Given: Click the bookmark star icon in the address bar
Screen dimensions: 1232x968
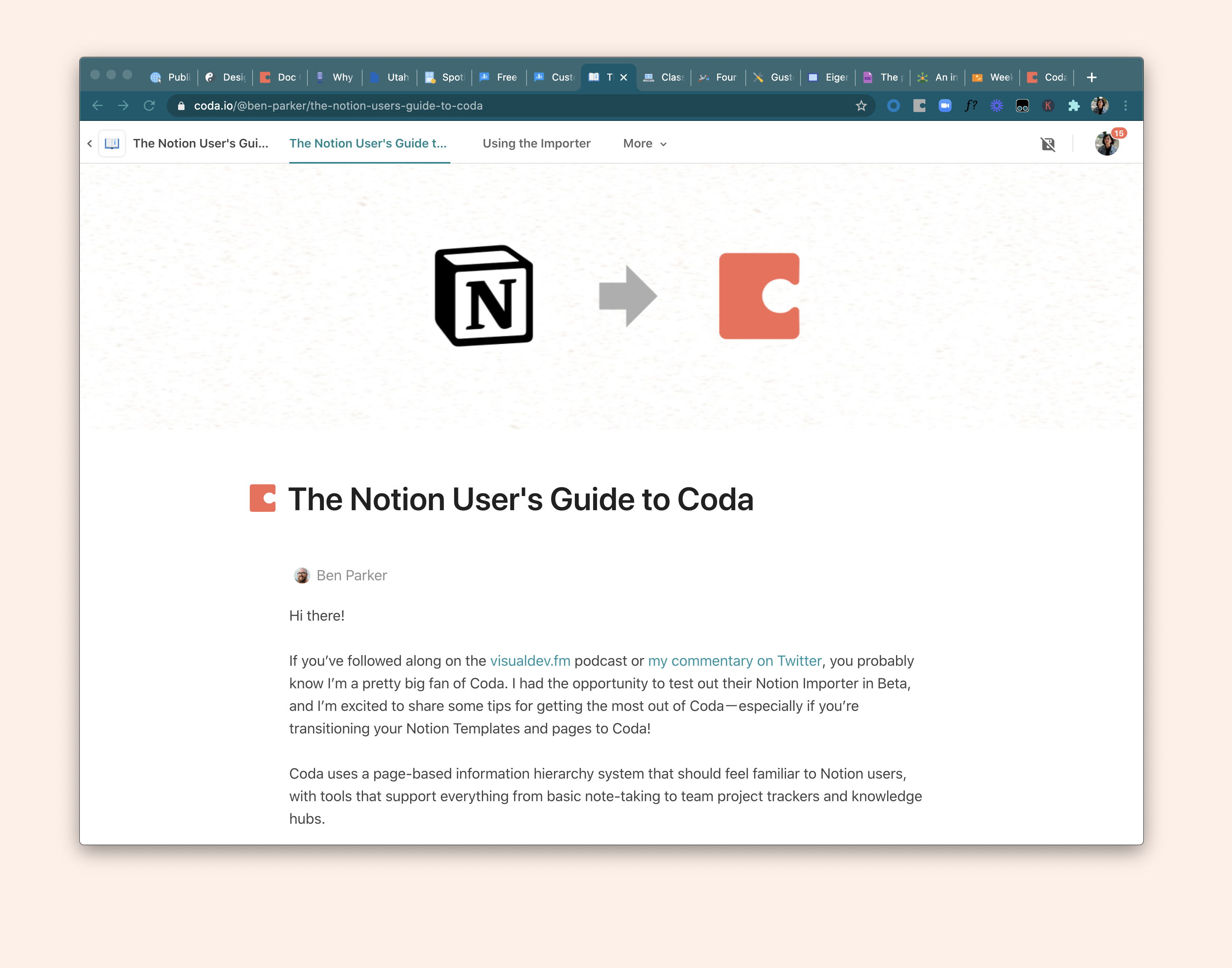Looking at the screenshot, I should [861, 106].
